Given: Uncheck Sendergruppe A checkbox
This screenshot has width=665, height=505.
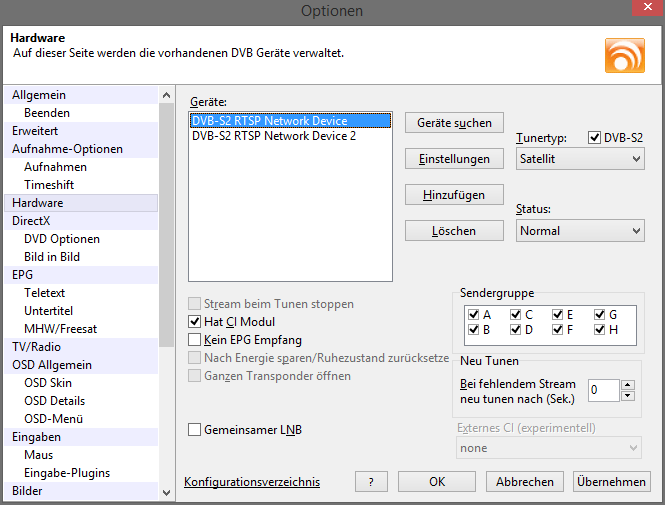Looking at the screenshot, I should [x=473, y=314].
